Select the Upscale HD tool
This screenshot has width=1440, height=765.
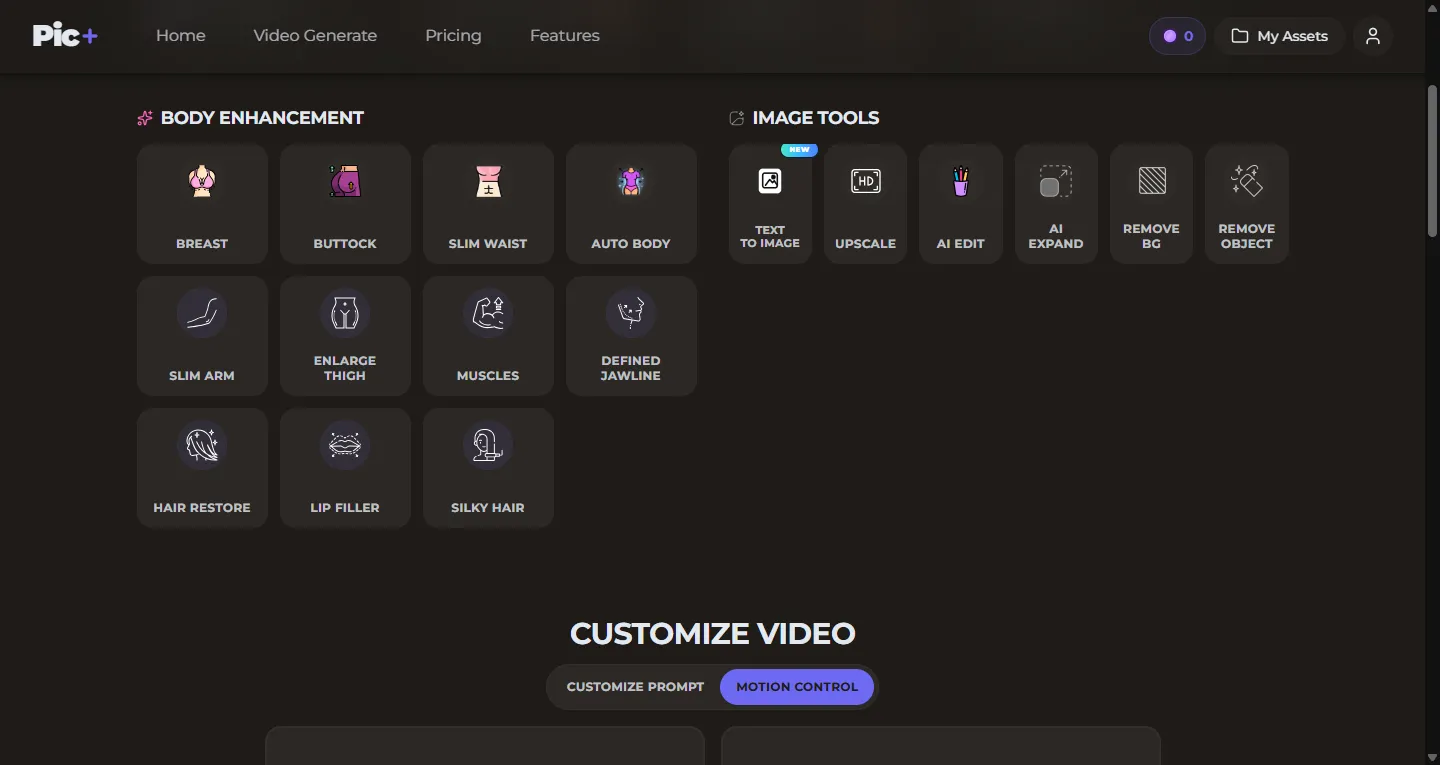click(x=865, y=204)
